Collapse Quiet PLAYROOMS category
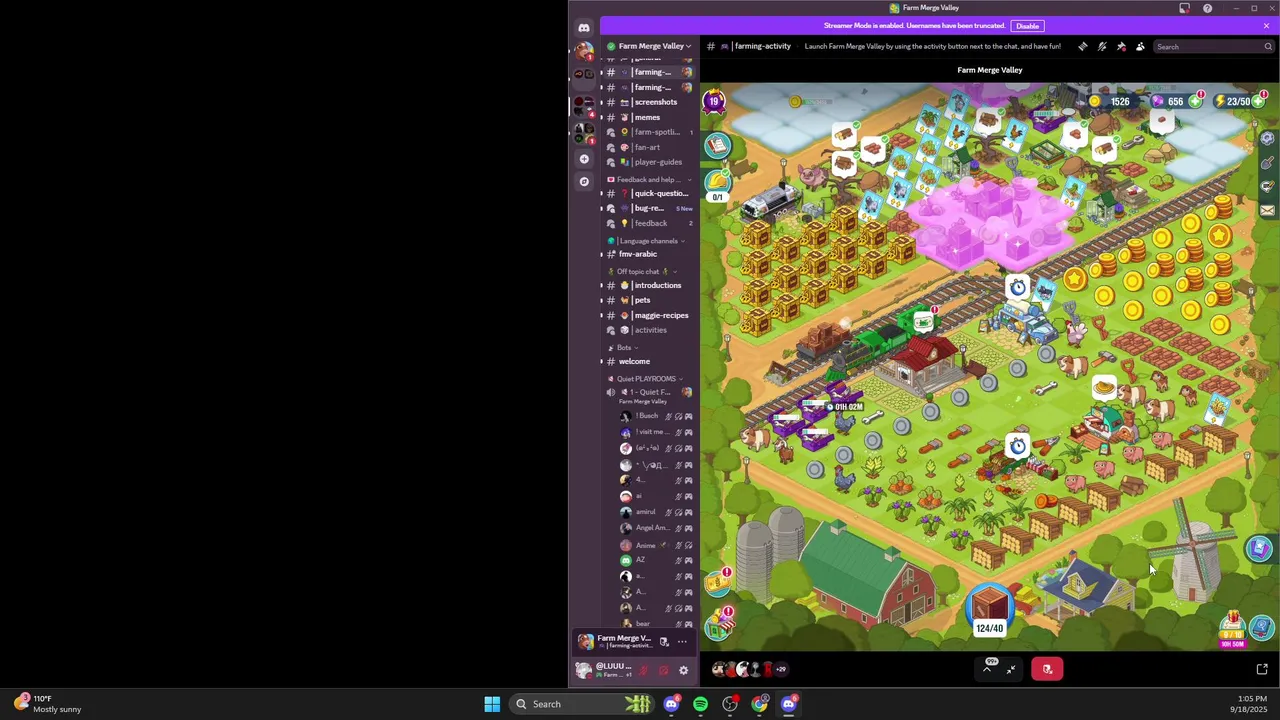The width and height of the screenshot is (1280, 720). coord(646,379)
